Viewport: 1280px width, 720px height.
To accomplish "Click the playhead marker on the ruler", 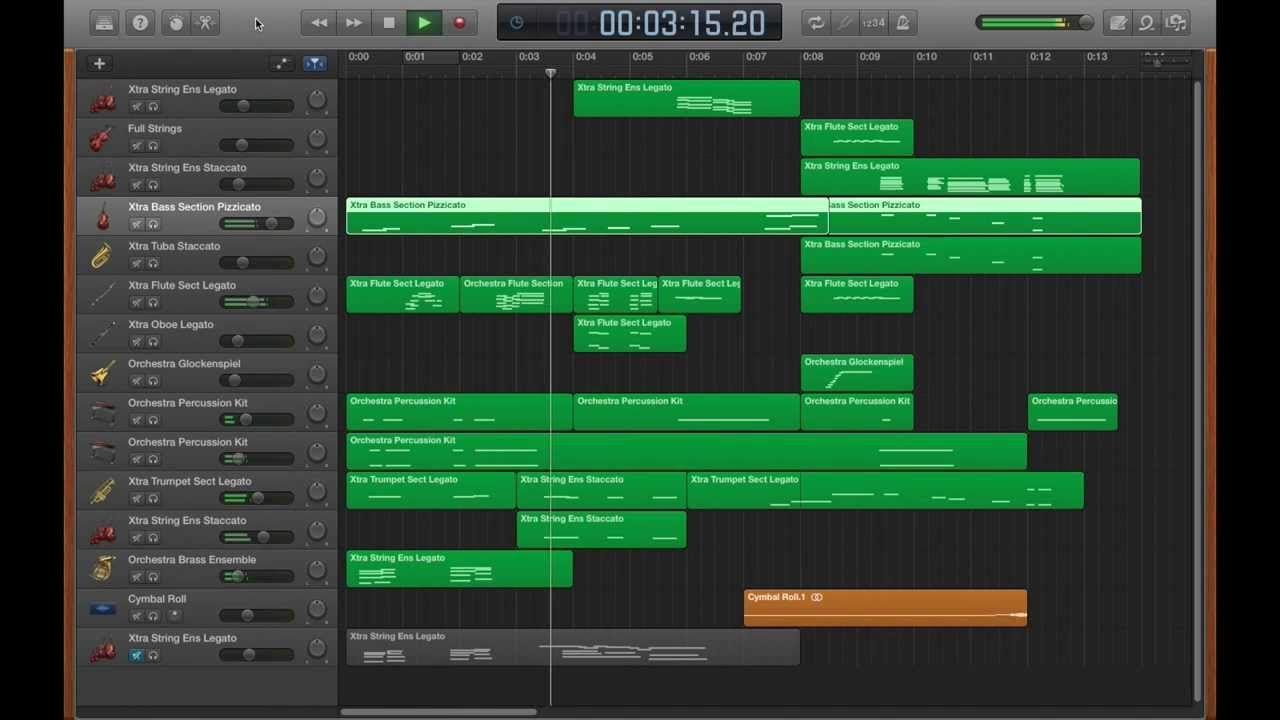I will tap(550, 74).
